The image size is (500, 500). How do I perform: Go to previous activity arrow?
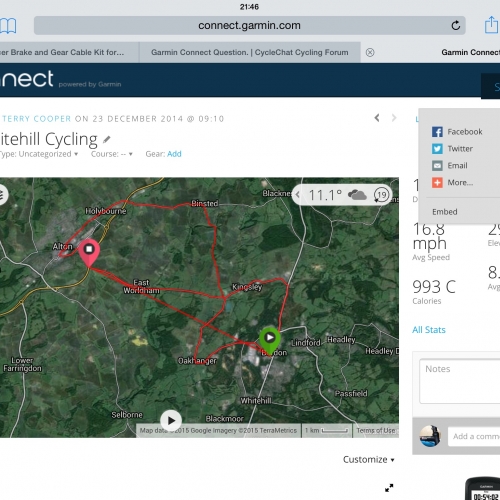point(377,118)
